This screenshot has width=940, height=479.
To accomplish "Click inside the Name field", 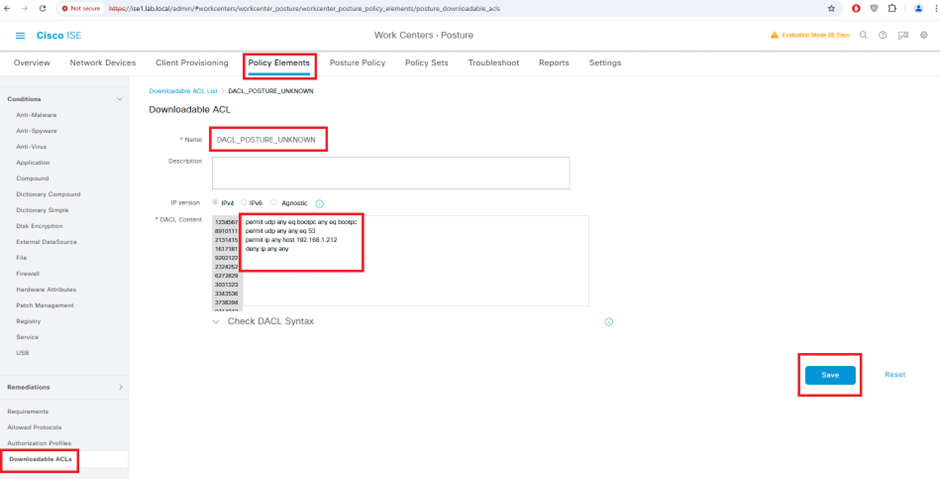I will pyautogui.click(x=268, y=140).
